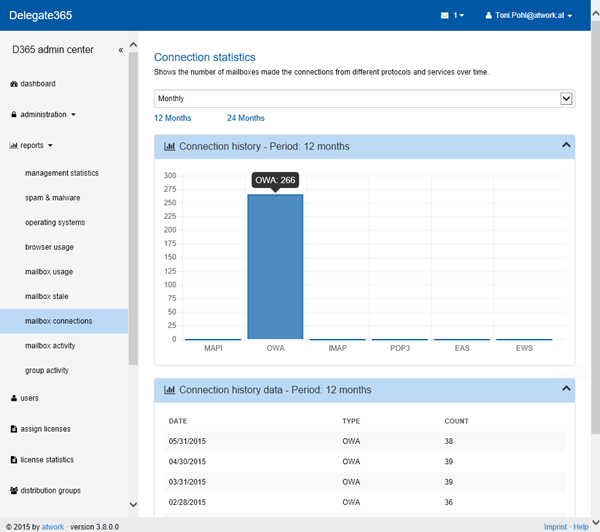Click the mail envelope icon in header
600x532 pixels.
pyautogui.click(x=445, y=16)
